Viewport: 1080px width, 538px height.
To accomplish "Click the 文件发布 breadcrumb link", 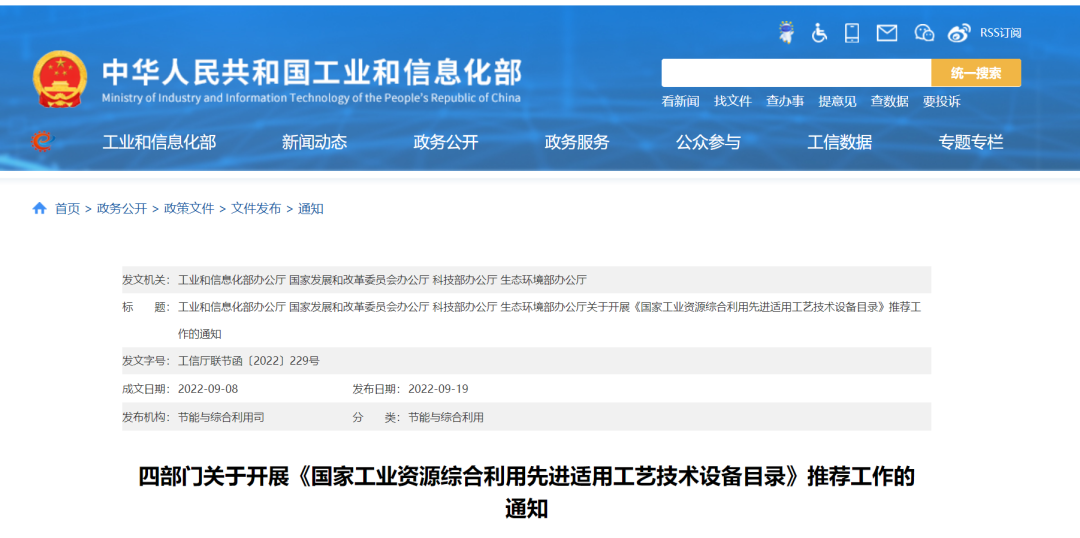I will [x=256, y=209].
